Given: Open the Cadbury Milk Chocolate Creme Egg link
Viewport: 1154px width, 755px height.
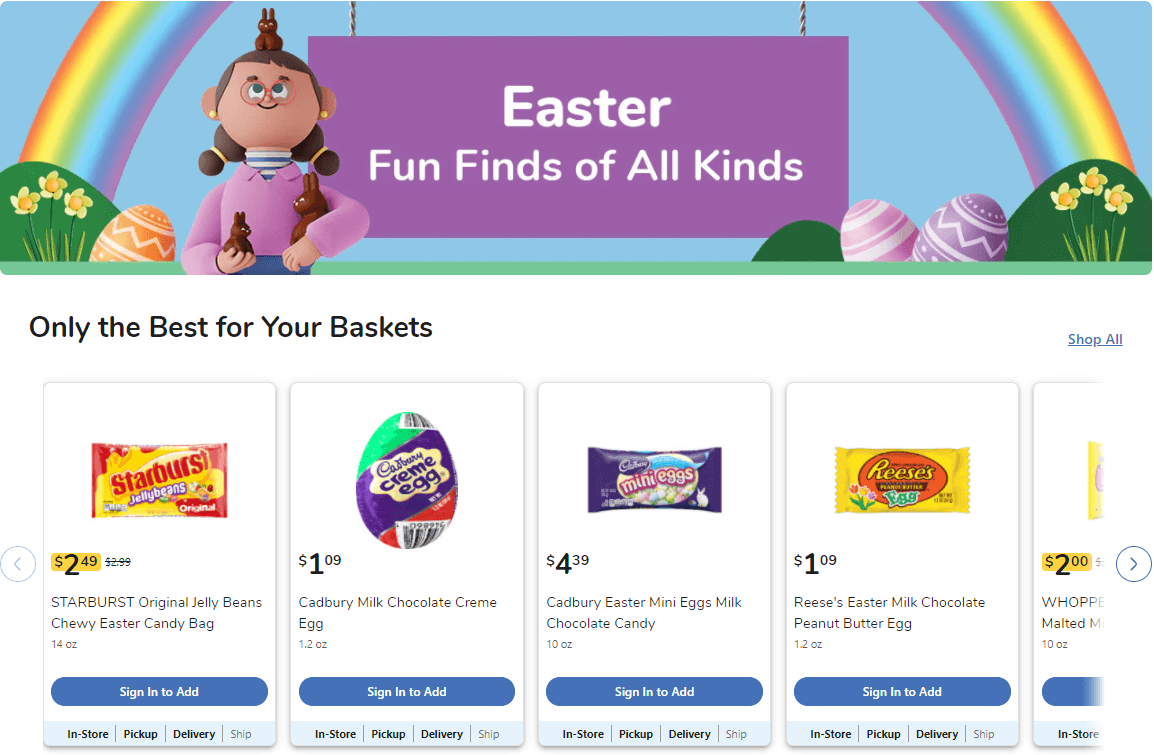Looking at the screenshot, I should (x=398, y=612).
